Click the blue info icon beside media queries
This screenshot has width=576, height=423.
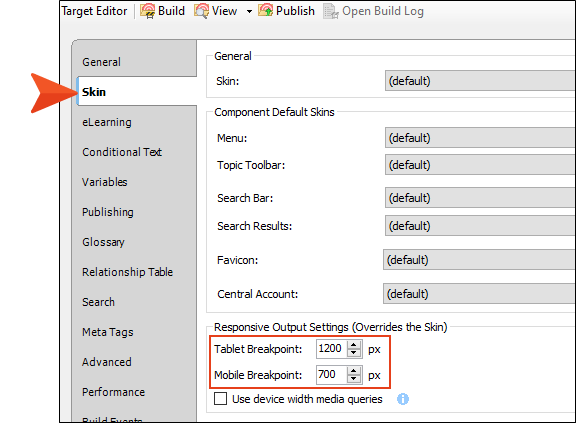point(403,399)
